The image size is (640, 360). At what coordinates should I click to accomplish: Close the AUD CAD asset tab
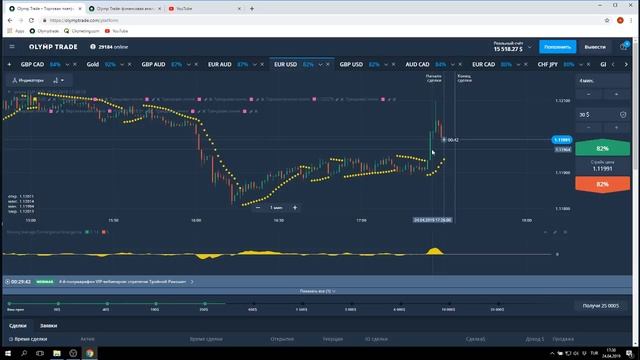(x=460, y=64)
